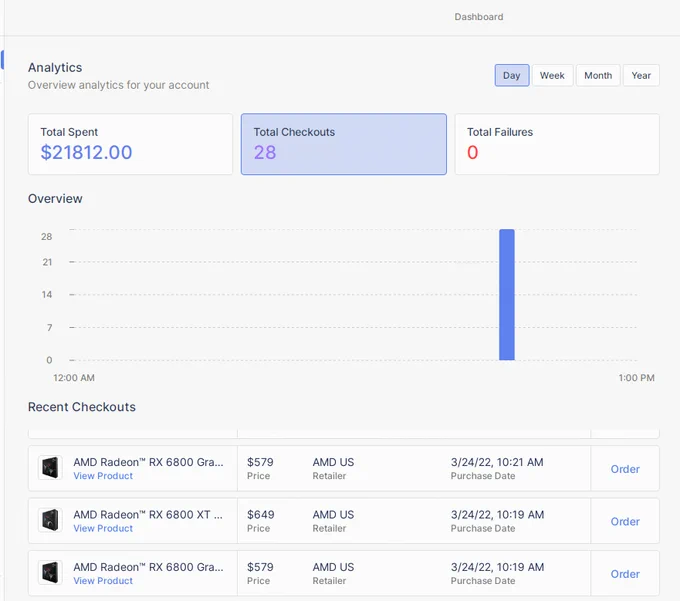This screenshot has height=601, width=680.
Task: Open product thumbnail for RX 6800 XT
Action: click(50, 520)
